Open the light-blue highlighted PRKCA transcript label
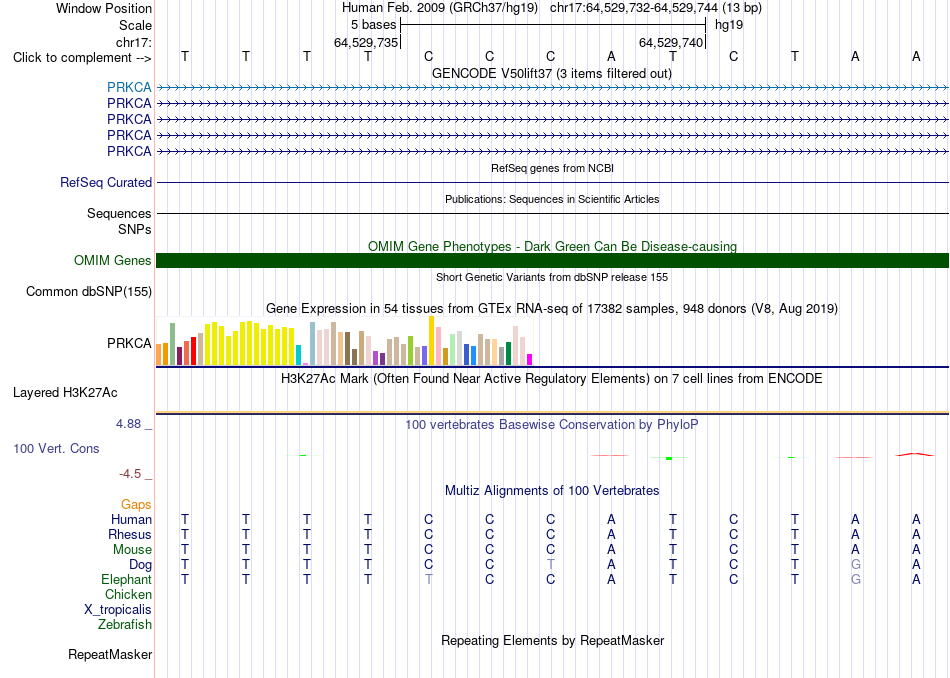The width and height of the screenshot is (950, 678). tap(129, 87)
